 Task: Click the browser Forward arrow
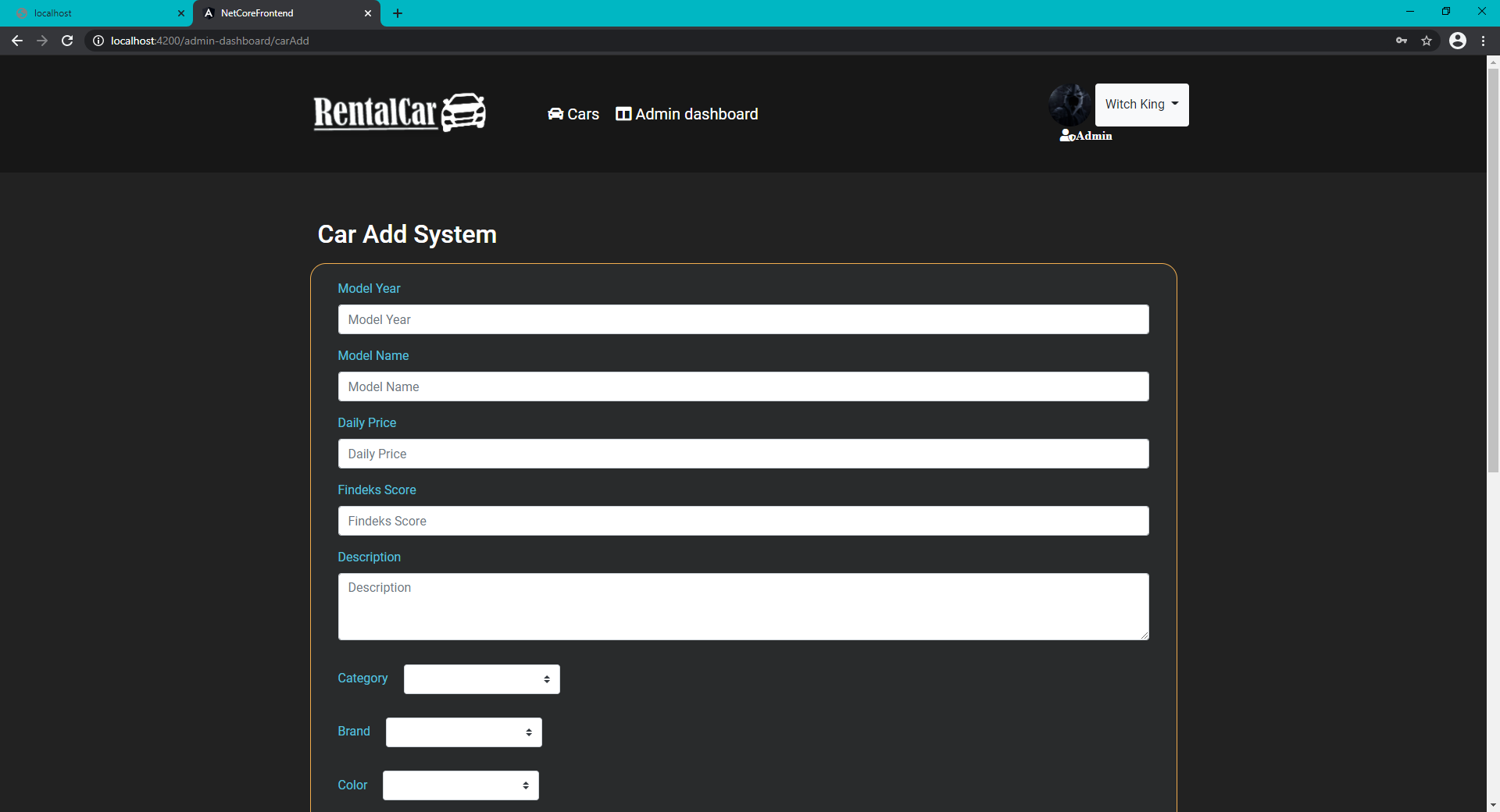pyautogui.click(x=42, y=41)
